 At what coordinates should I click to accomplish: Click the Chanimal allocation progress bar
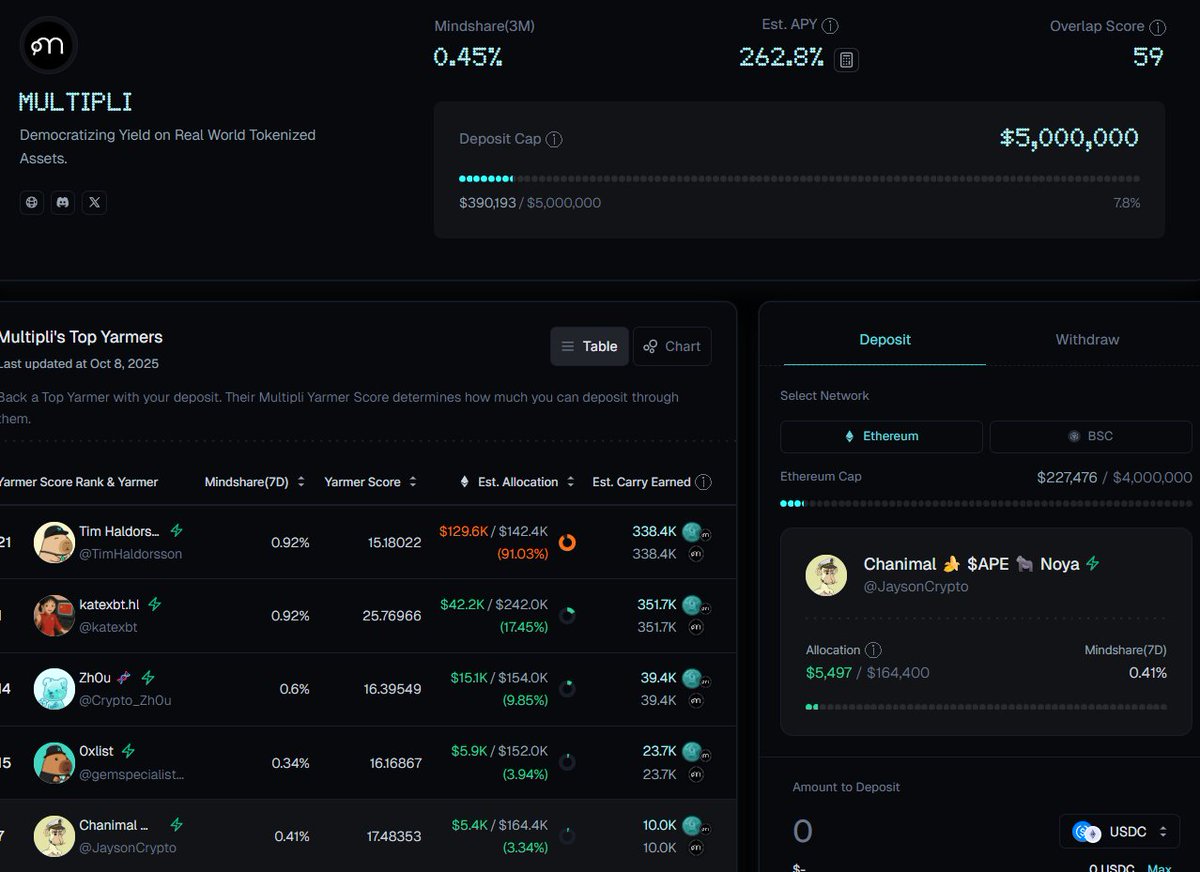point(986,707)
